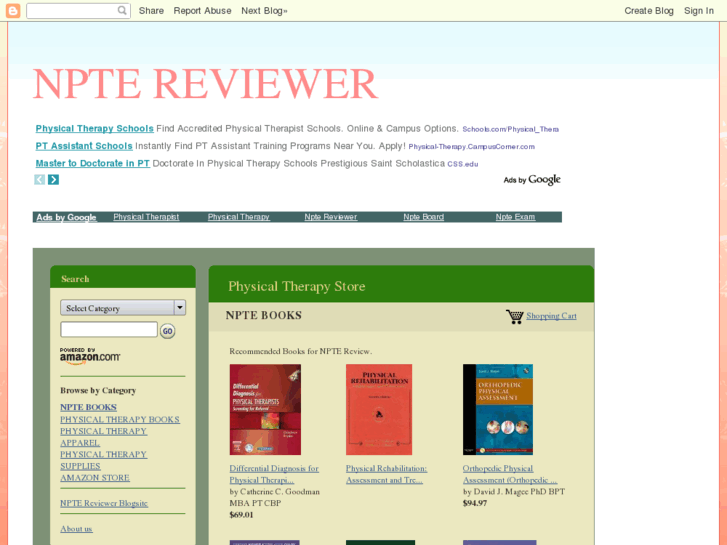Click the Powered by Amazon.com logo
The image size is (727, 545).
coord(90,356)
